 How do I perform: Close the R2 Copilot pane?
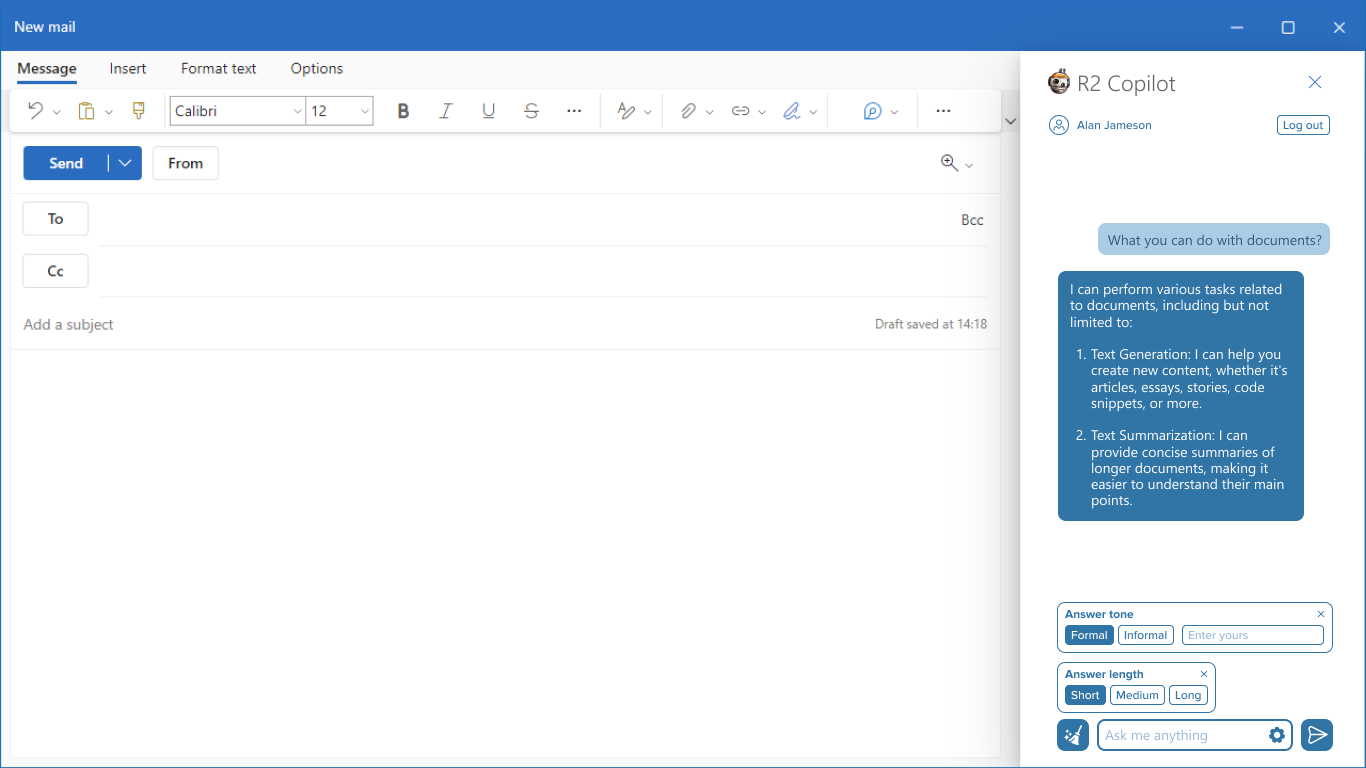[1315, 82]
